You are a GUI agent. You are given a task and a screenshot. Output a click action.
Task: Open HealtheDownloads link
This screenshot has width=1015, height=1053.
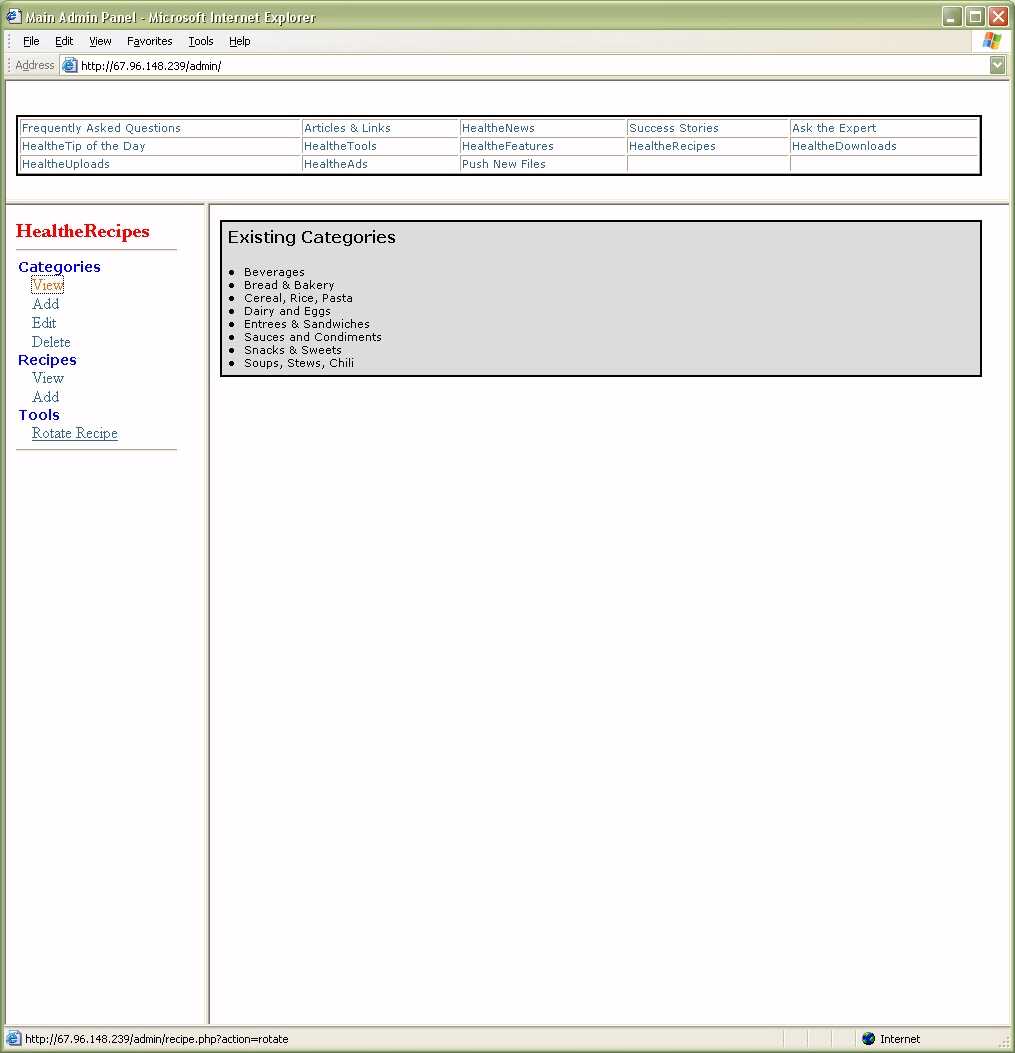coord(844,146)
